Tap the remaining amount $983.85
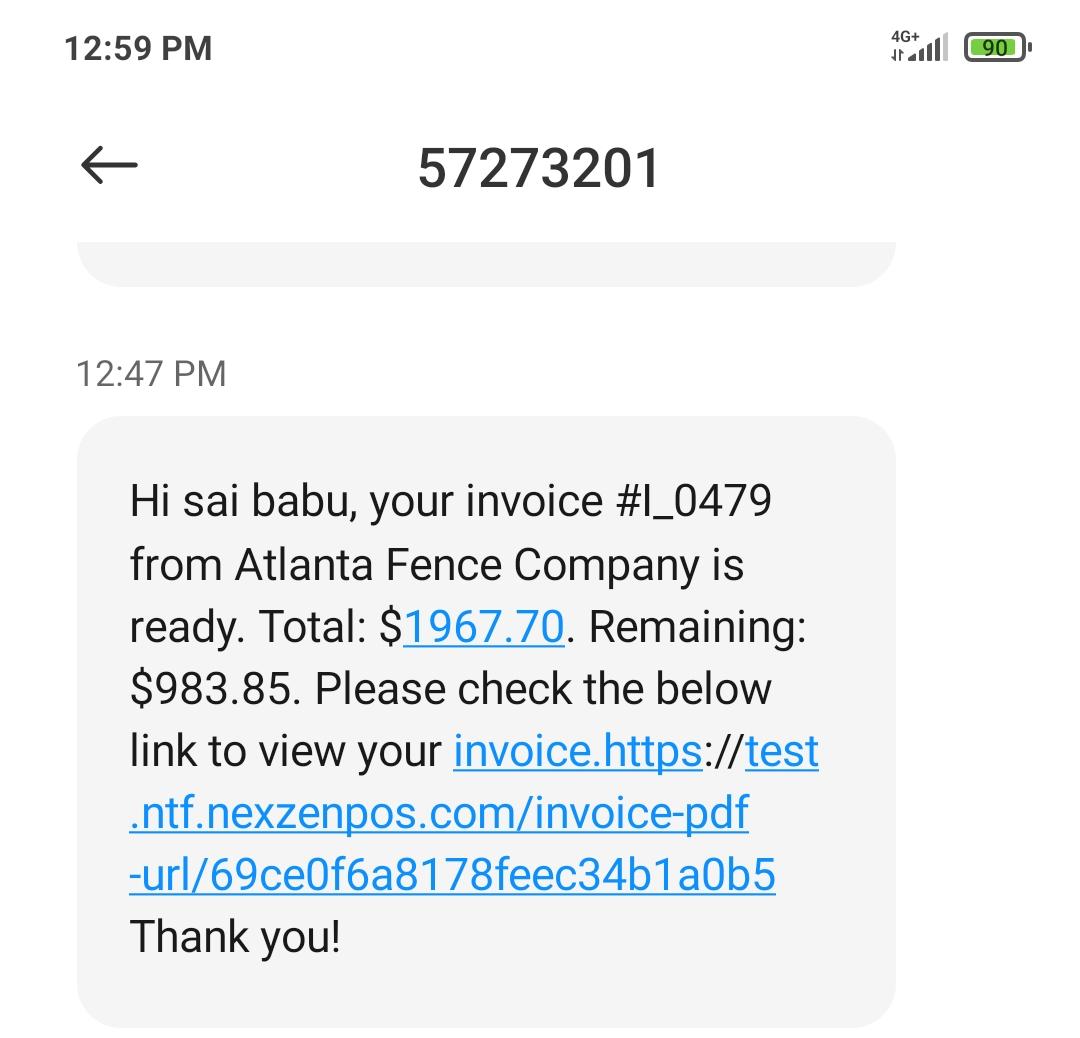The image size is (1080, 1038). pos(214,689)
